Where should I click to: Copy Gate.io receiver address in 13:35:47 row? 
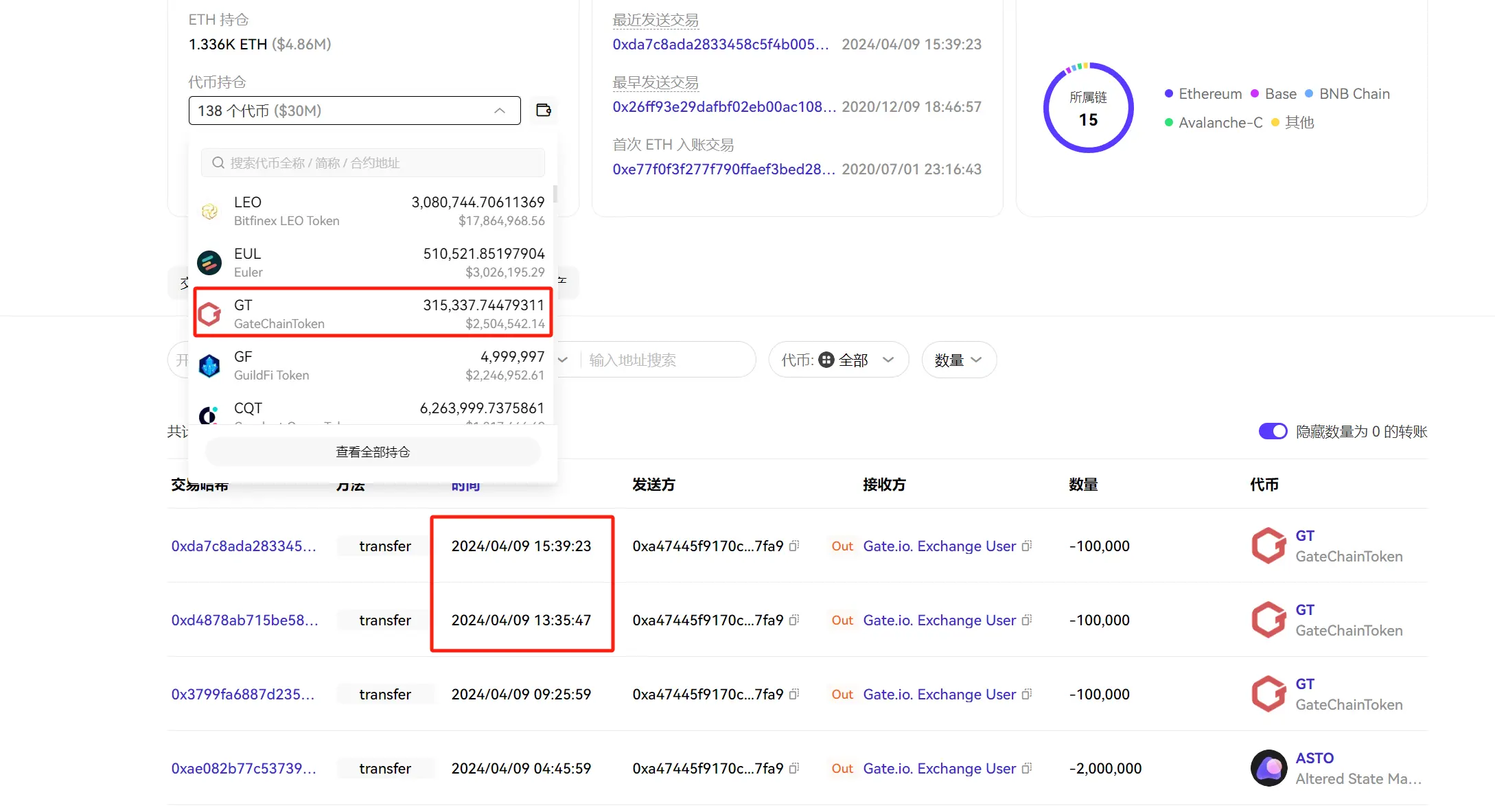(1027, 620)
